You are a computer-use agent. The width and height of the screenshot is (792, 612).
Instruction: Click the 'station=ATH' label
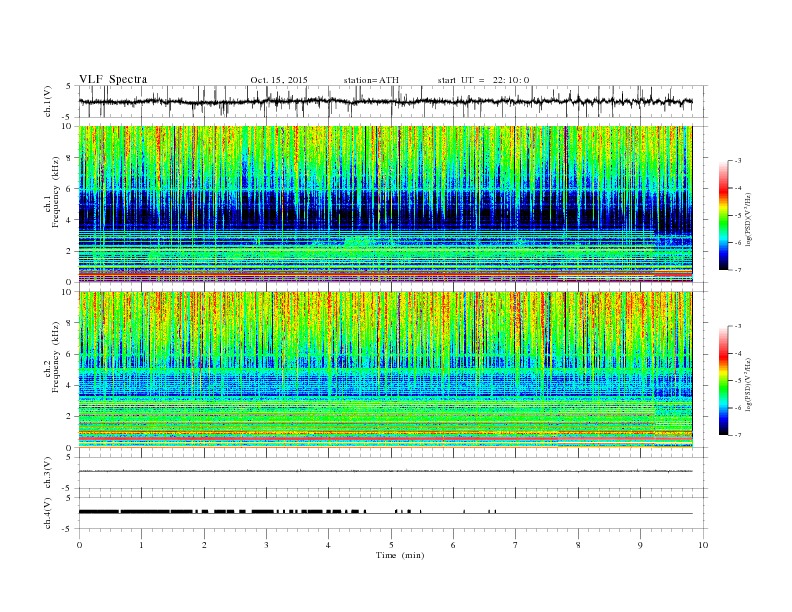point(371,80)
